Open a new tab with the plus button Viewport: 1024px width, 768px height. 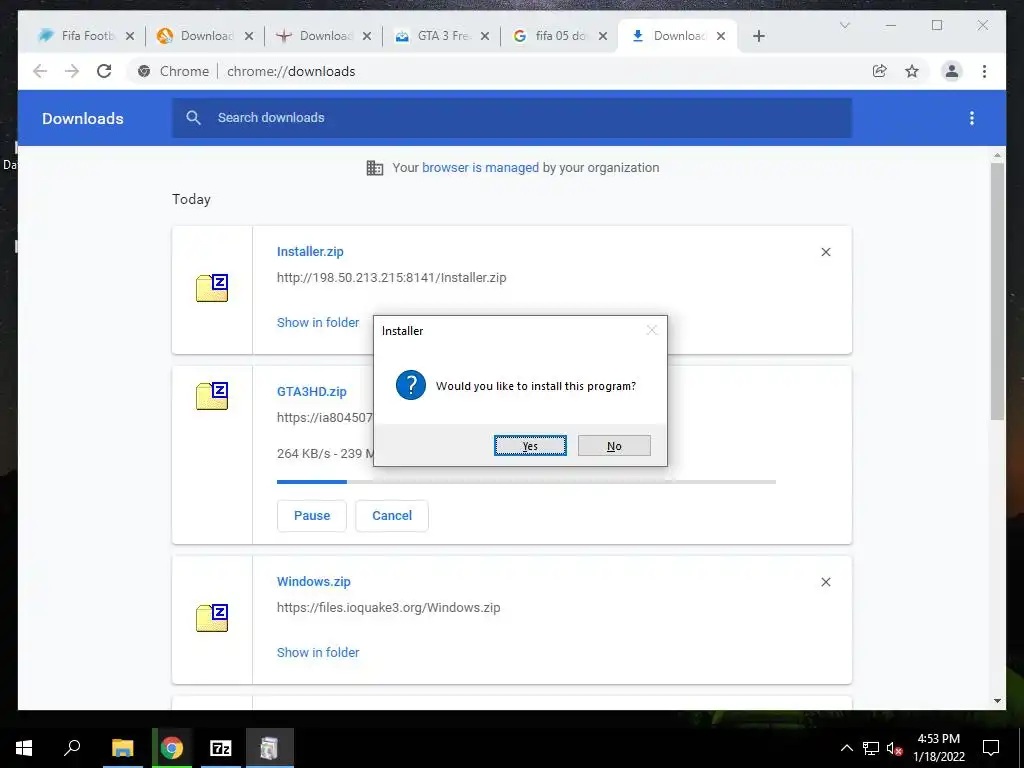click(758, 36)
